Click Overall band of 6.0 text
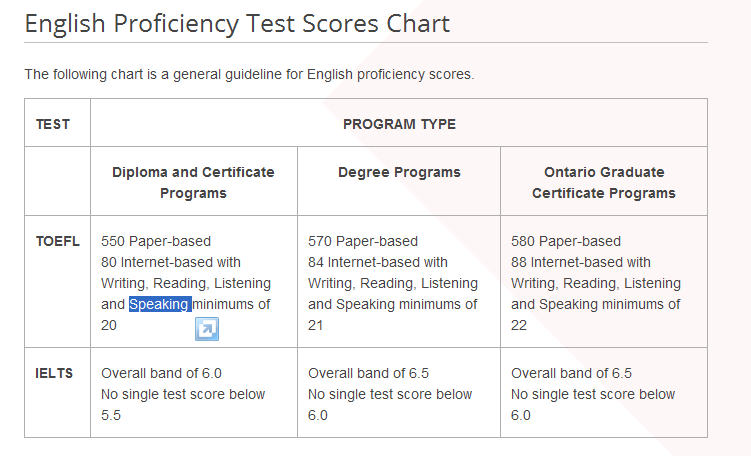Image resolution: width=751 pixels, height=456 pixels. pos(161,373)
